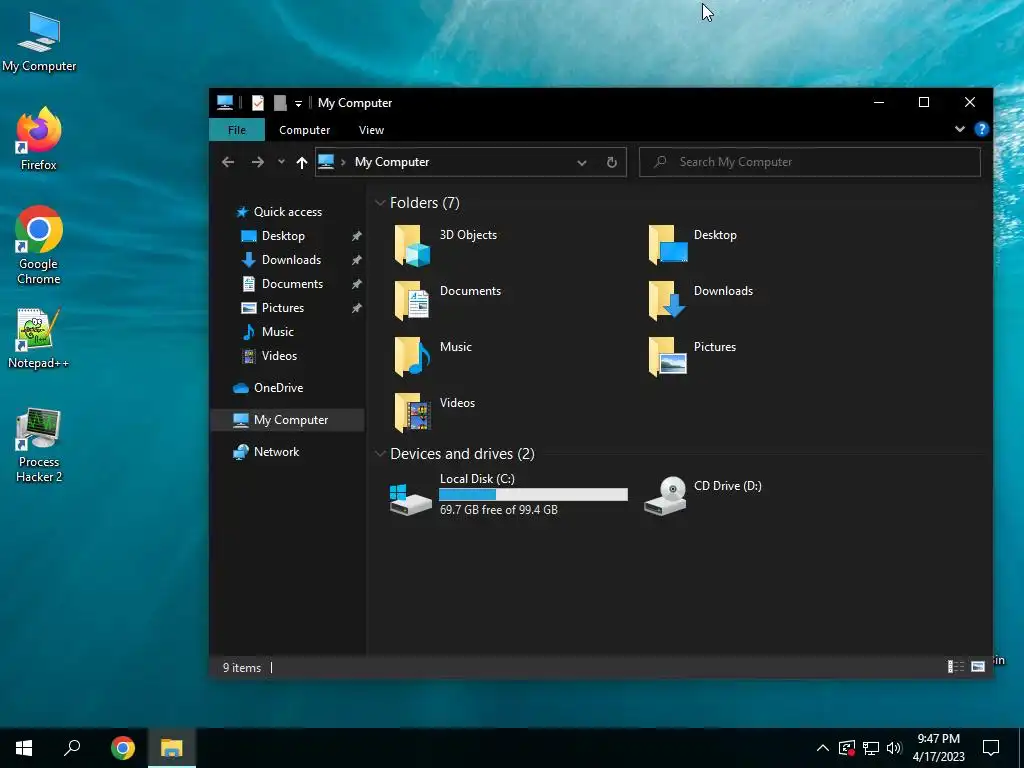Click the Properties icon in quick access toolbar
Image resolution: width=1024 pixels, height=768 pixels.
click(x=258, y=103)
